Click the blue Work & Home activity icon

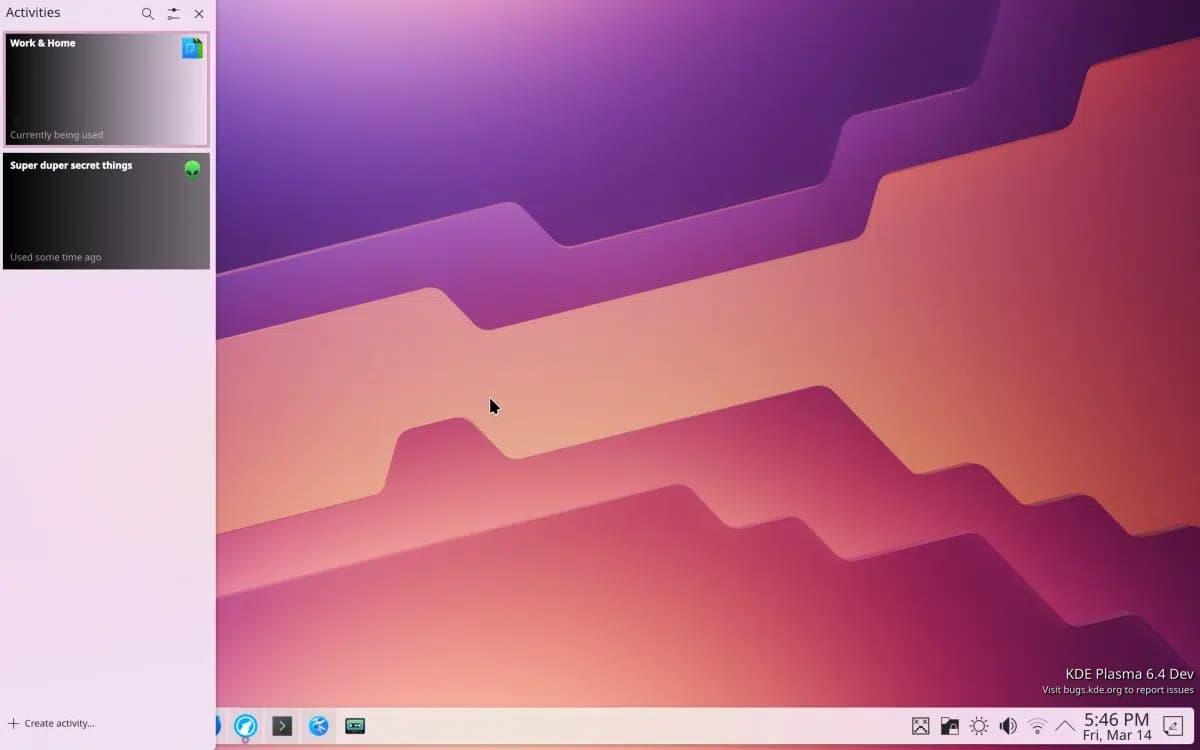[192, 48]
